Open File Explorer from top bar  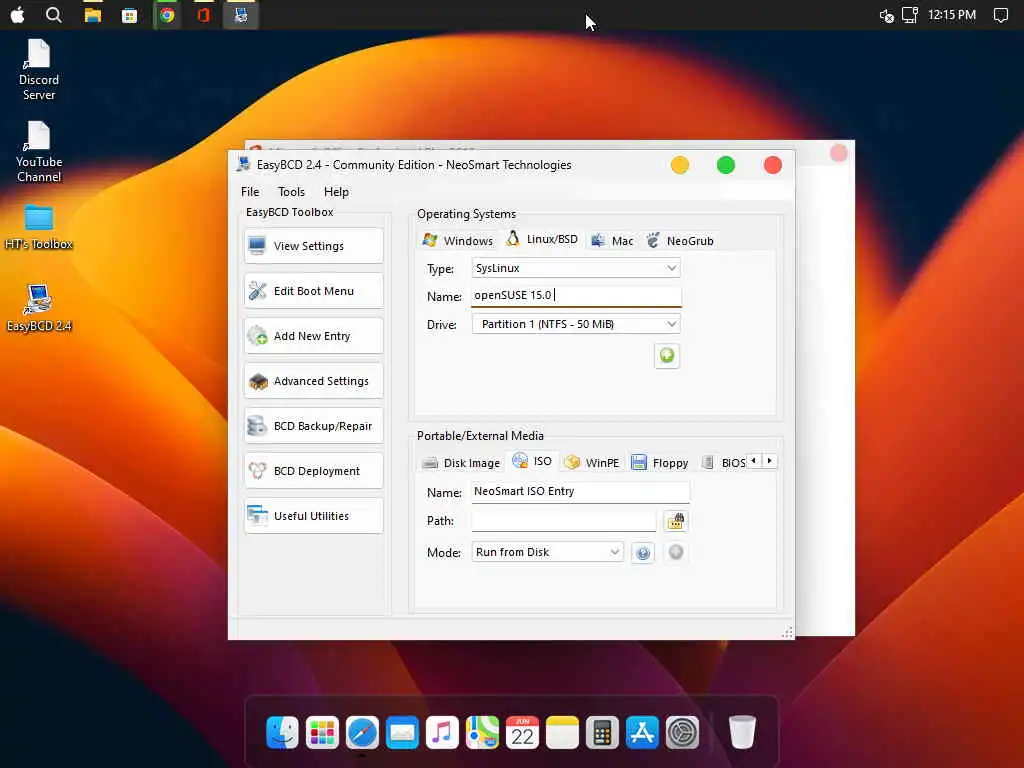tap(93, 14)
